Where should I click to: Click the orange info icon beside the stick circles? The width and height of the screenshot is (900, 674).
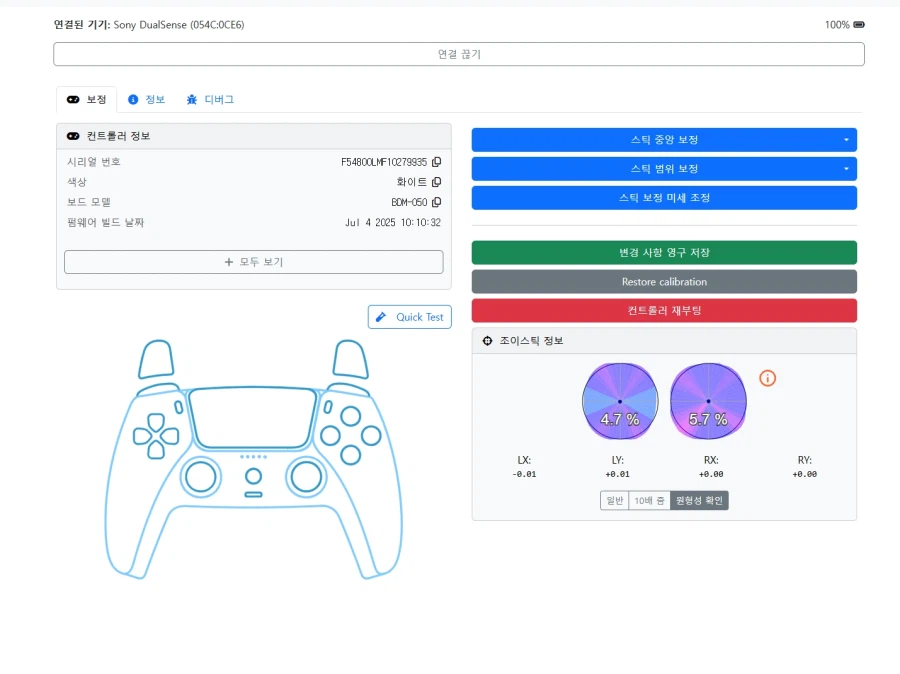click(767, 378)
